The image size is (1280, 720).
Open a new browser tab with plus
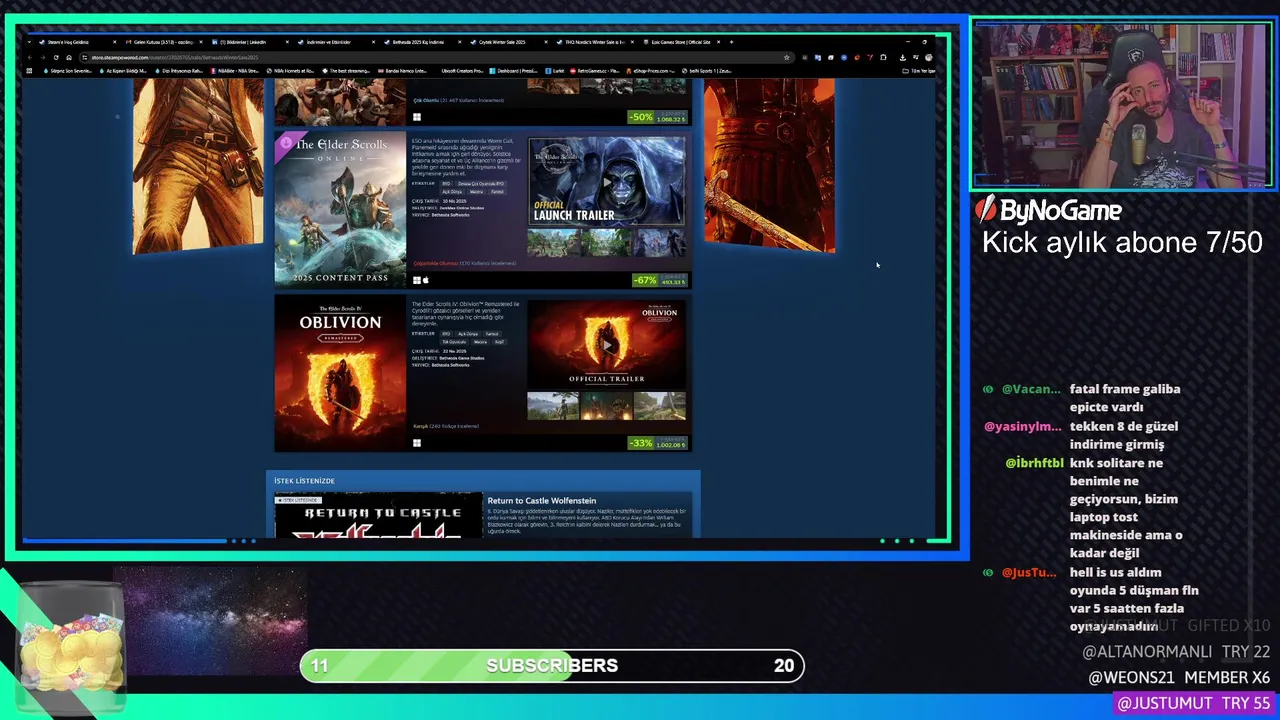(x=731, y=42)
